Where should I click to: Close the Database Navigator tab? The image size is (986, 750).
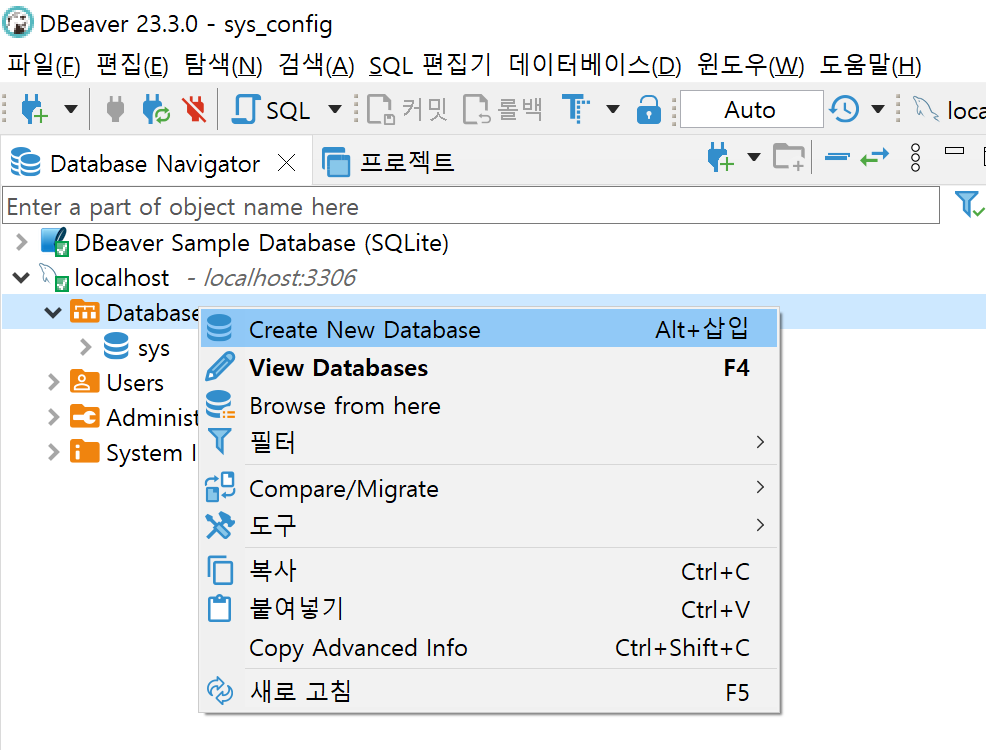(287, 163)
